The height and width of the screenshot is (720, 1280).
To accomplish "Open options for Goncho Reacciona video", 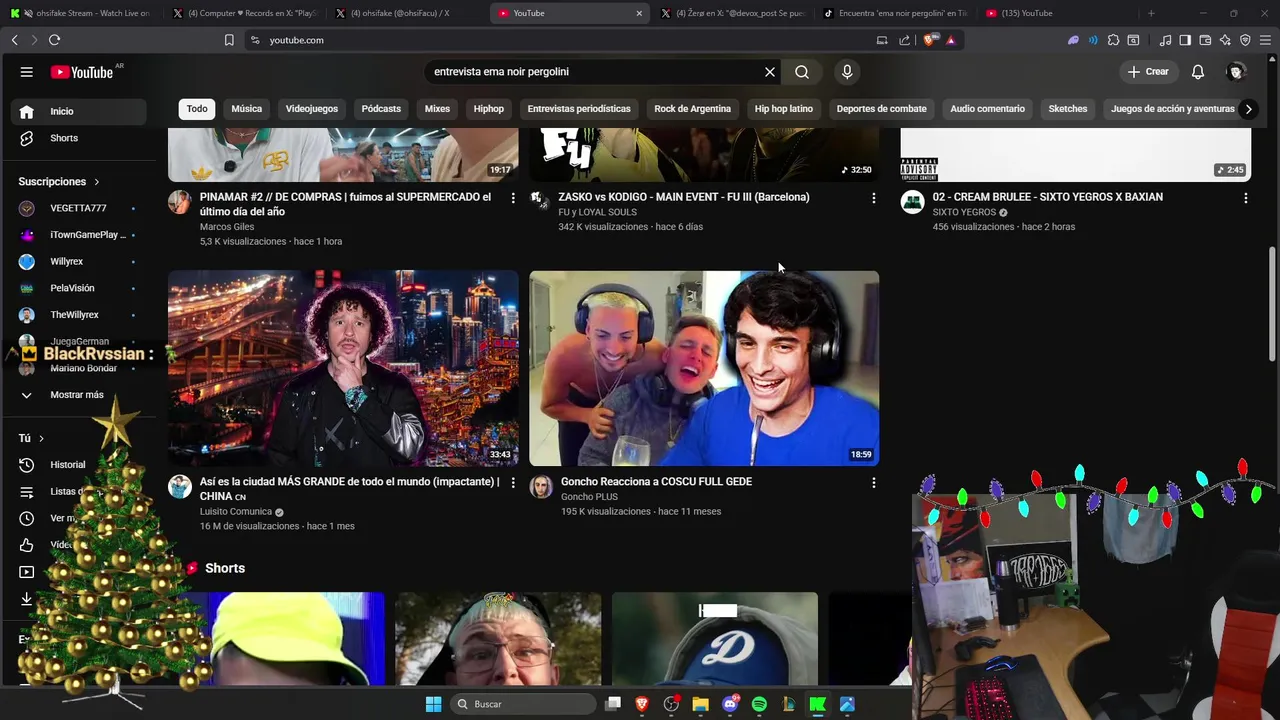I will [874, 483].
